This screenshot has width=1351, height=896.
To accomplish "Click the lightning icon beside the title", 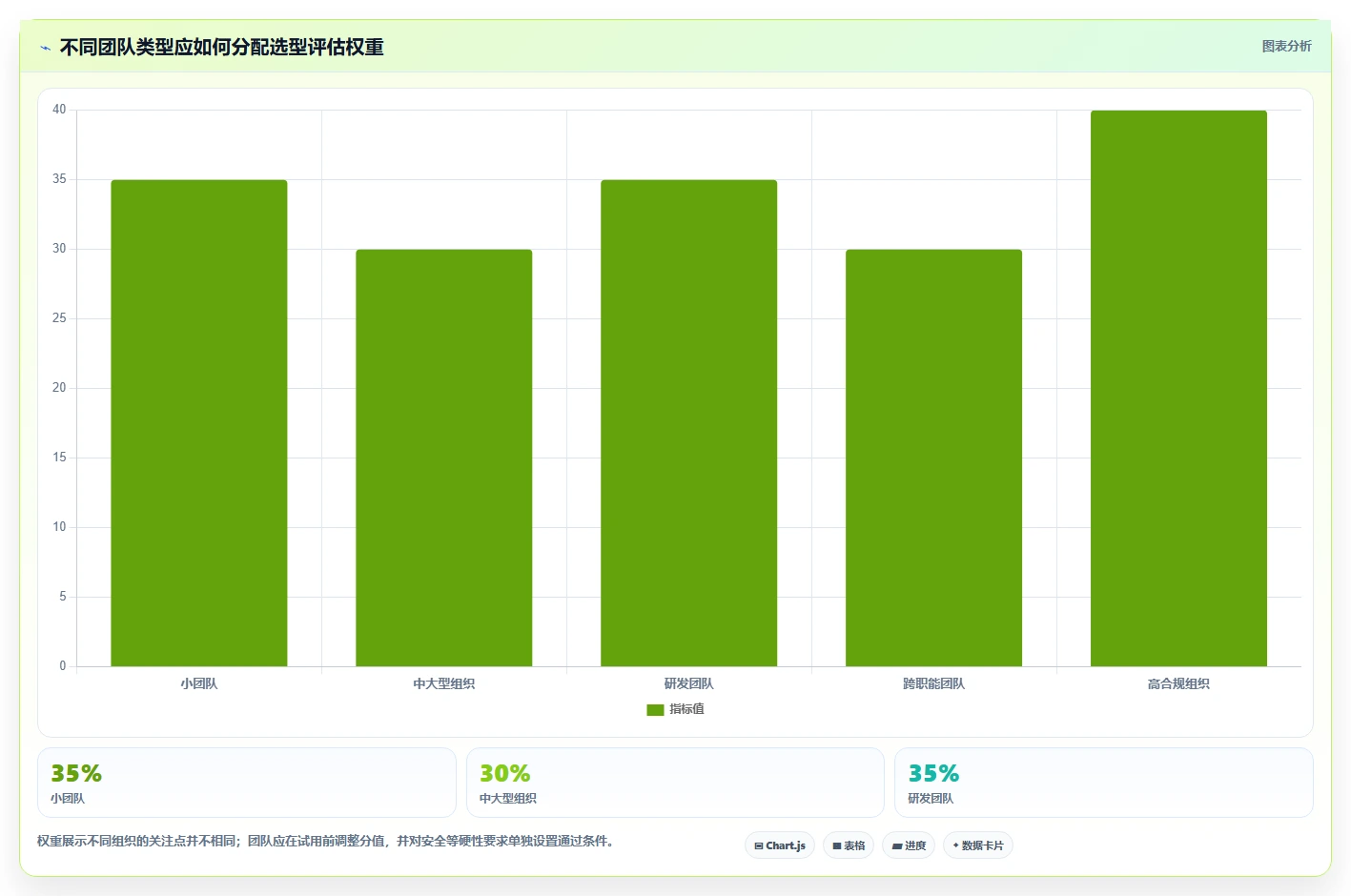I will coord(45,48).
